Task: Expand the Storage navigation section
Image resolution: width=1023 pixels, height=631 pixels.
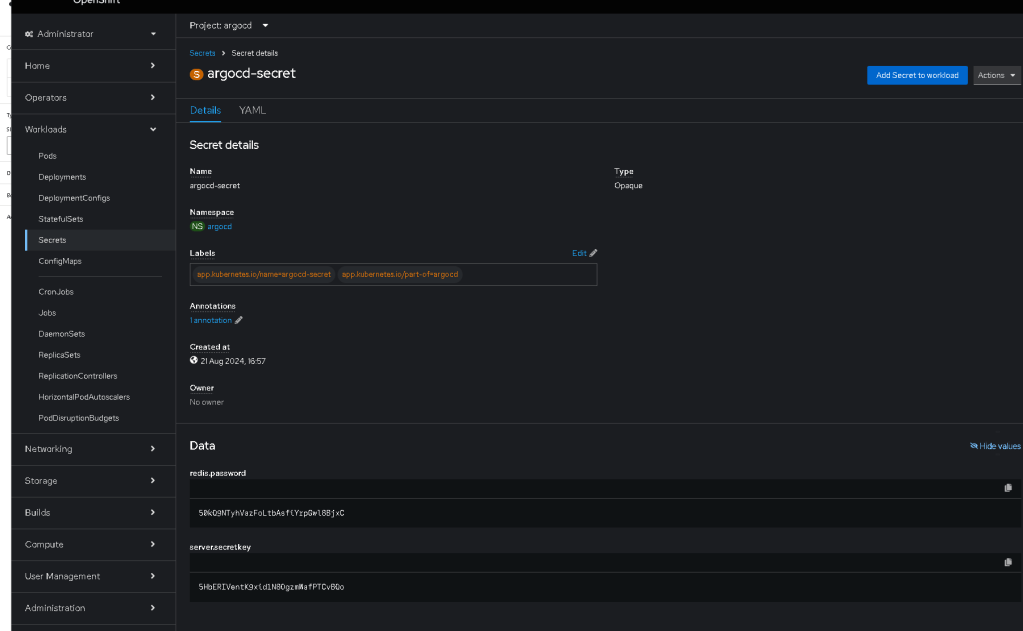Action: 91,481
